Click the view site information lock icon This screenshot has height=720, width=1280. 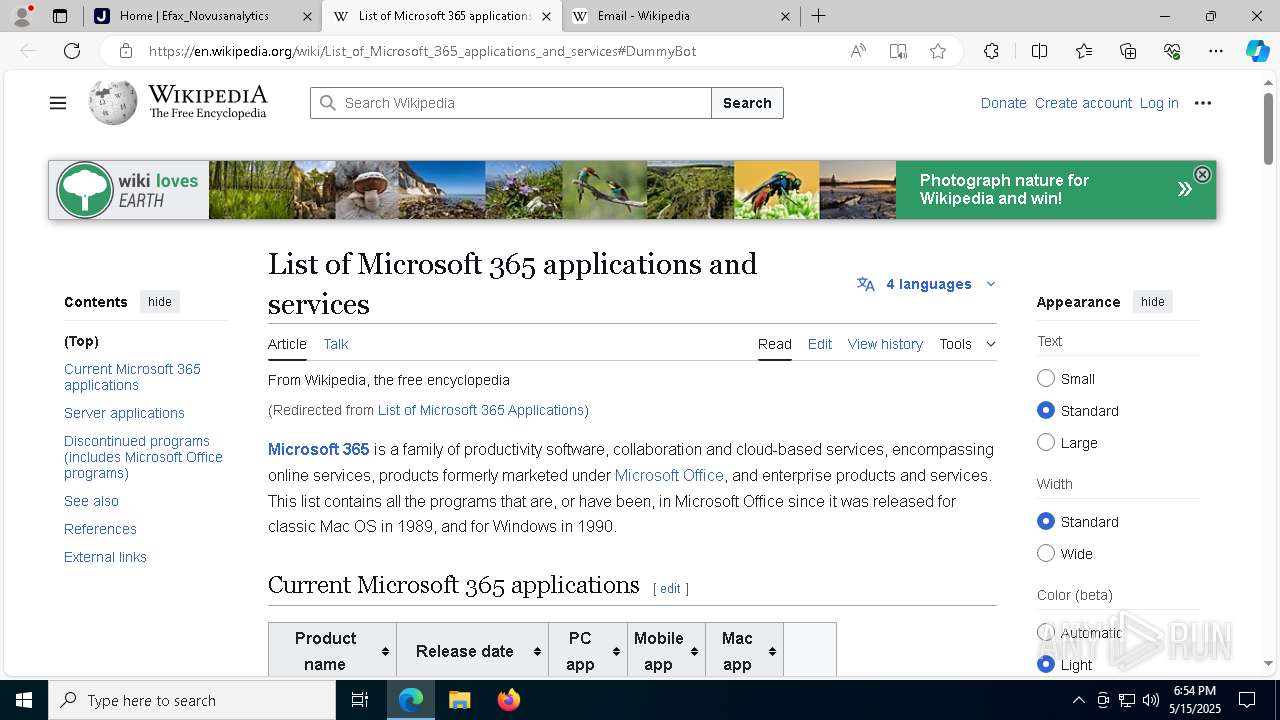pyautogui.click(x=125, y=51)
